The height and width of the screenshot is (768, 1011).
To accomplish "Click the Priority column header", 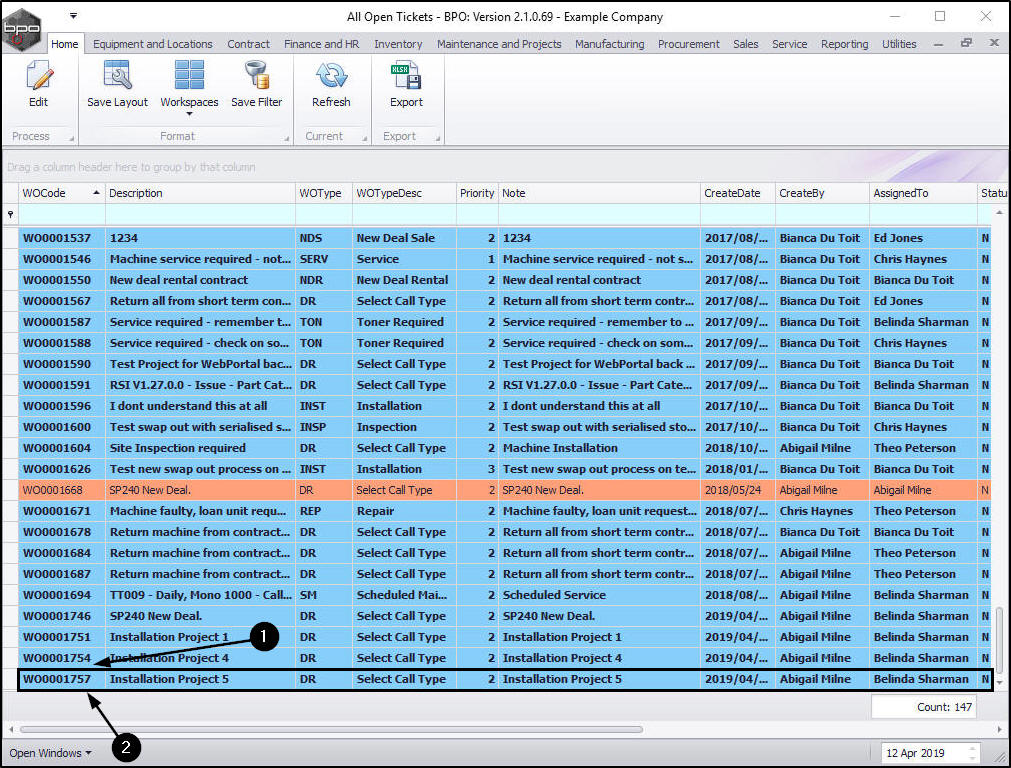I will click(477, 193).
